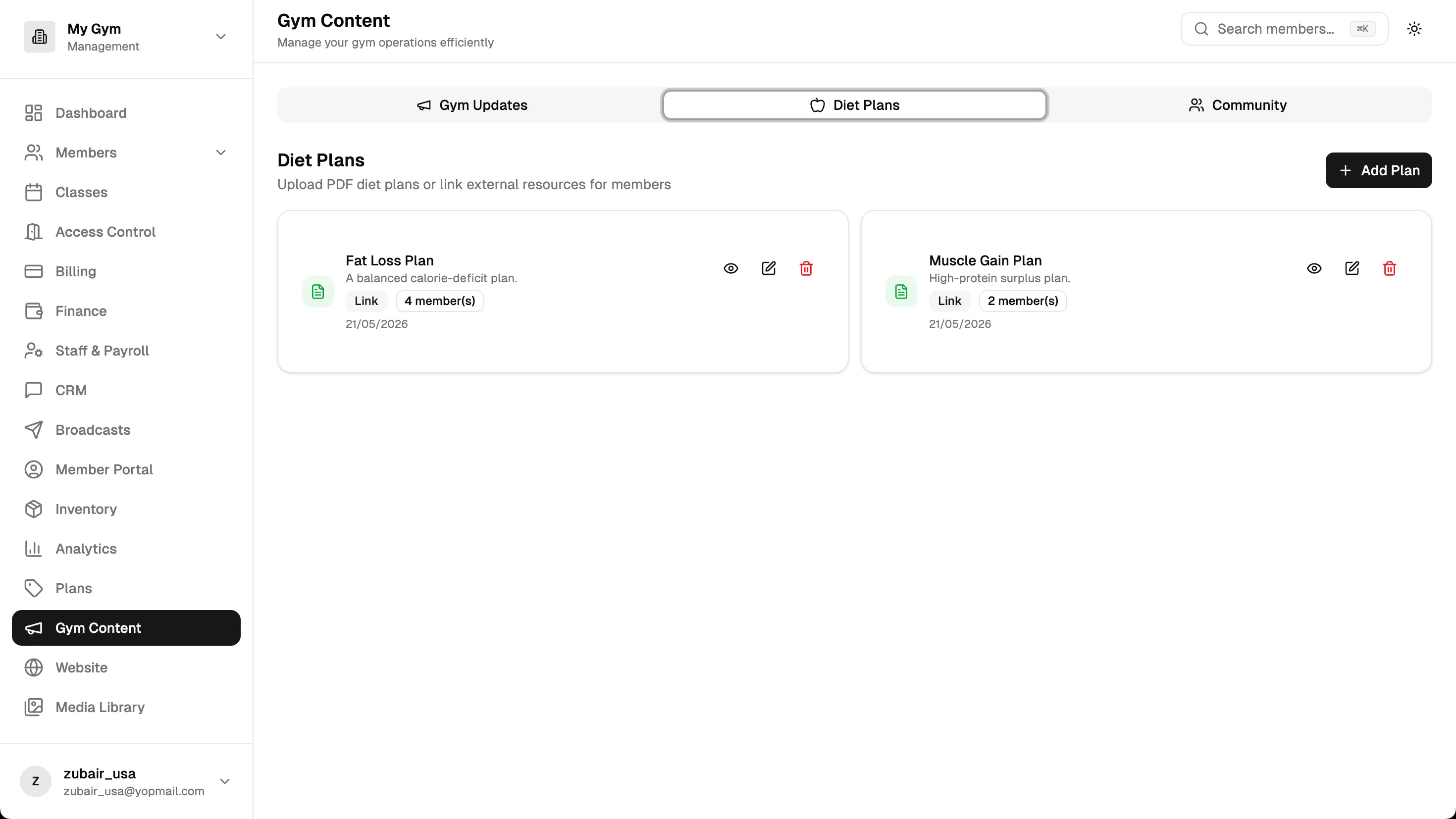The width and height of the screenshot is (1456, 819).
Task: View Fat Loss Plan with the eye icon
Action: (731, 268)
